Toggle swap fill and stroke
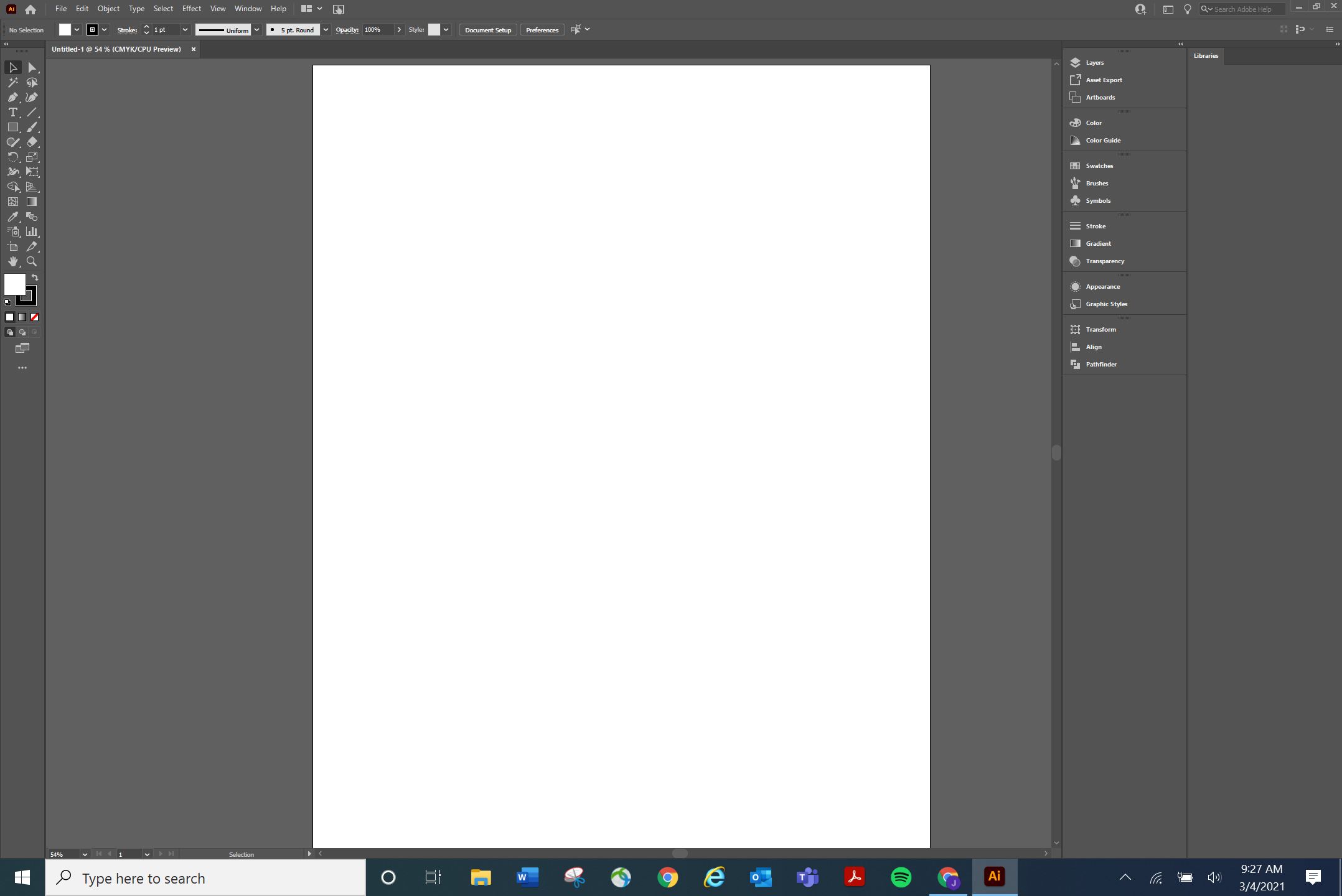The width and height of the screenshot is (1342, 896). [35, 278]
